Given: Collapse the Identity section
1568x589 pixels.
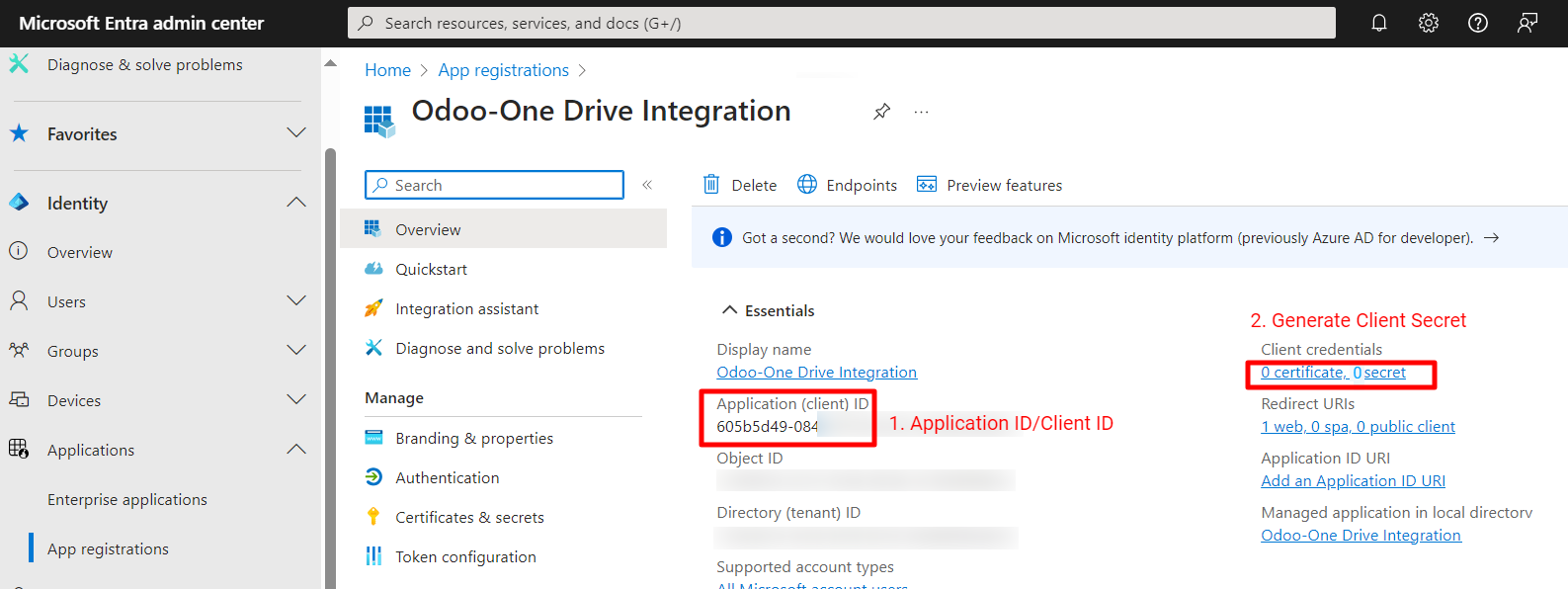Looking at the screenshot, I should point(295,203).
